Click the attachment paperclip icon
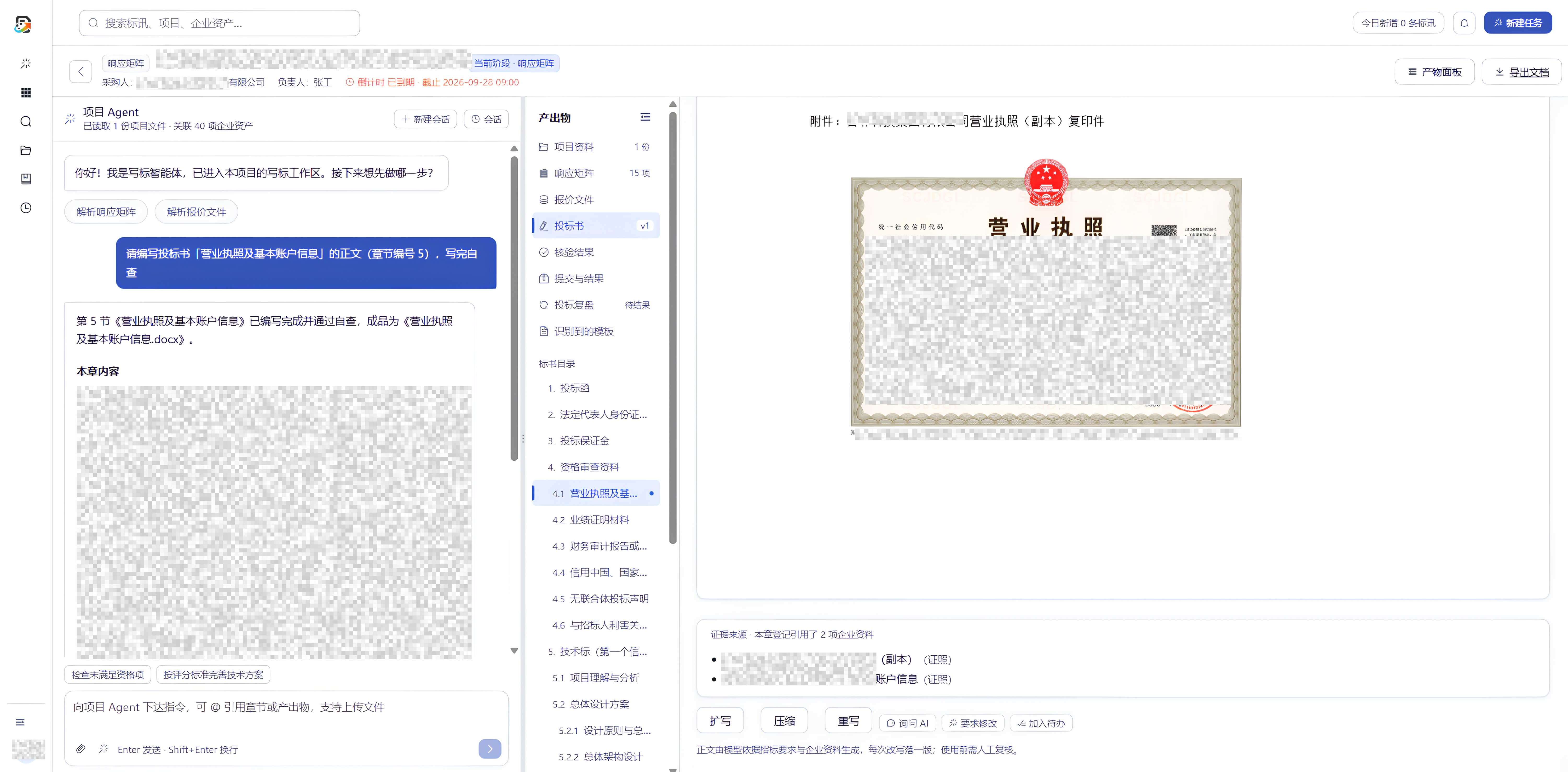Image resolution: width=1568 pixels, height=772 pixels. point(80,749)
